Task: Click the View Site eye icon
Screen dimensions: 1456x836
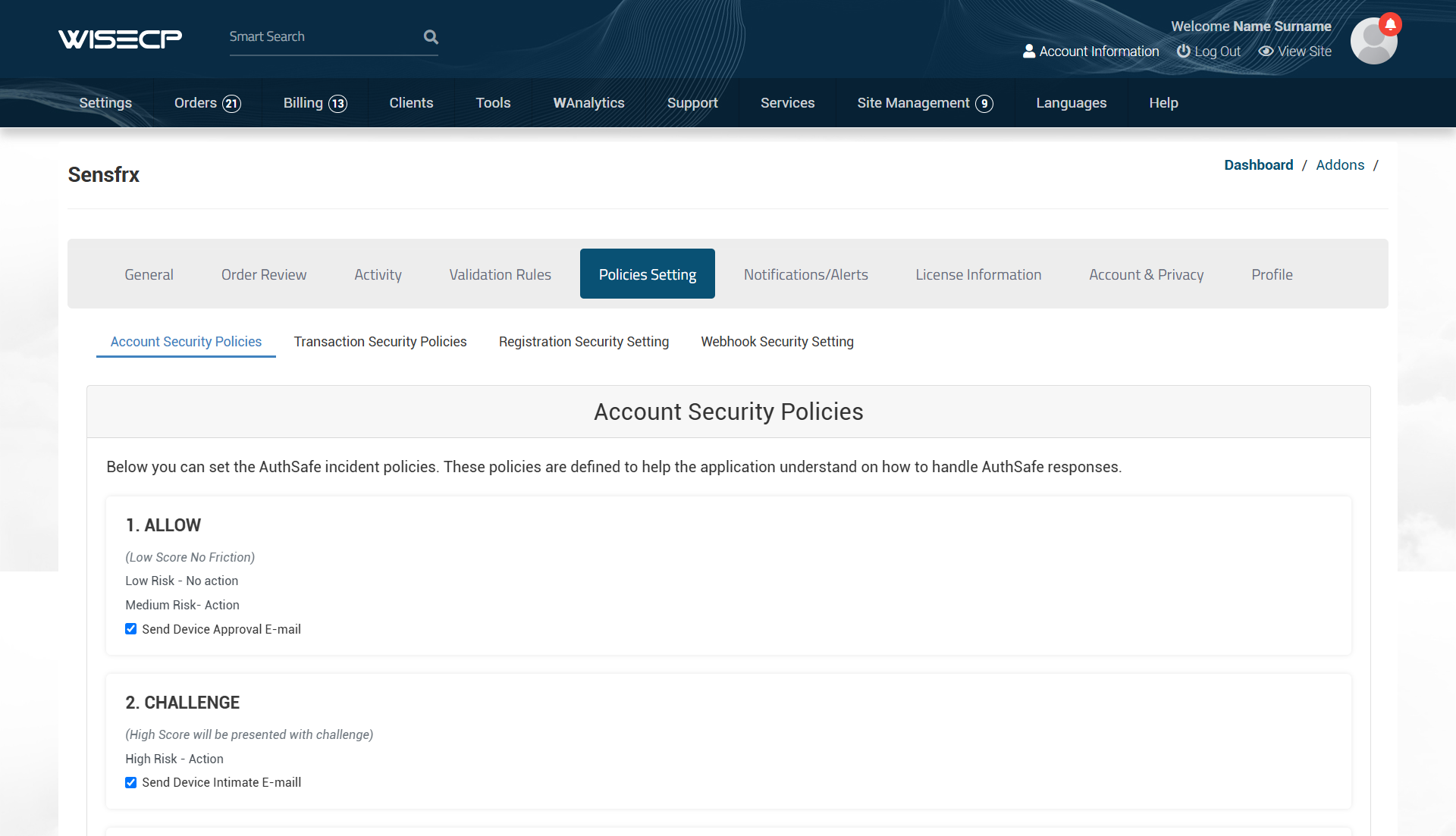Action: [1266, 51]
